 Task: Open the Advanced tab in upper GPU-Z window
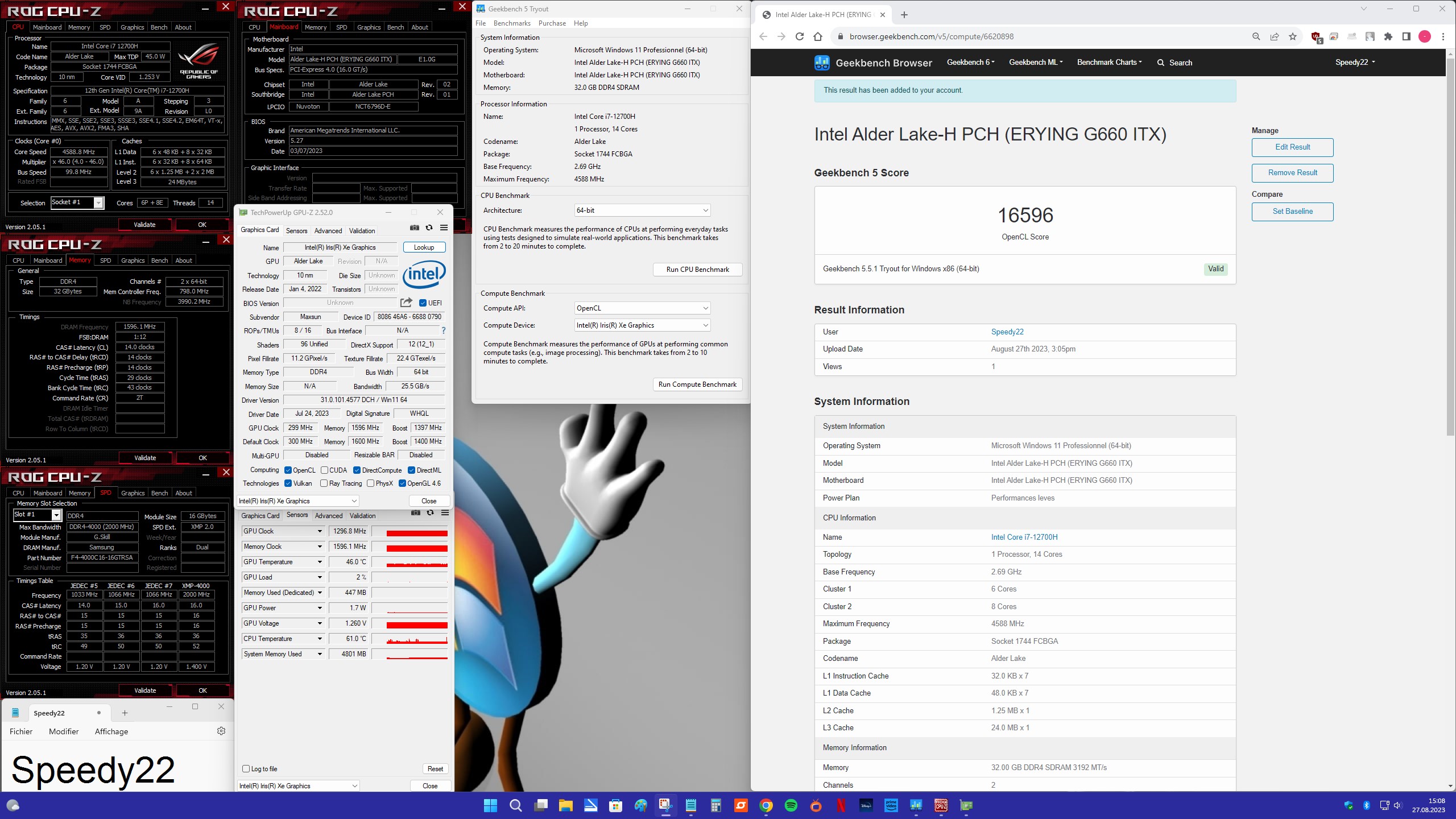point(328,231)
